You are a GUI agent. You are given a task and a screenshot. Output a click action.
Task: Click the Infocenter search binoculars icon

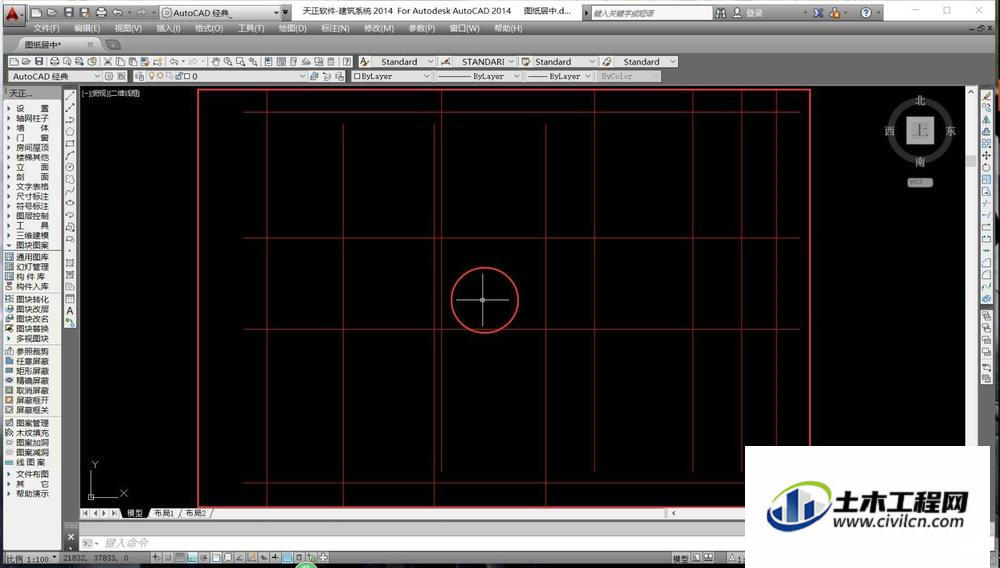721,13
